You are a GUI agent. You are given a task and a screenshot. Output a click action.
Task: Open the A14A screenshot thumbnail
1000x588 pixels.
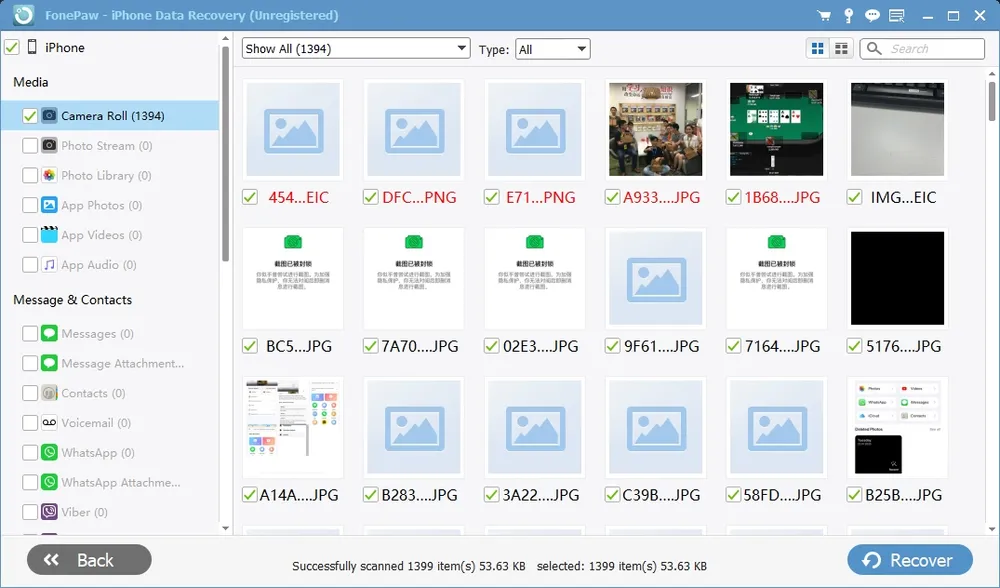(x=293, y=427)
